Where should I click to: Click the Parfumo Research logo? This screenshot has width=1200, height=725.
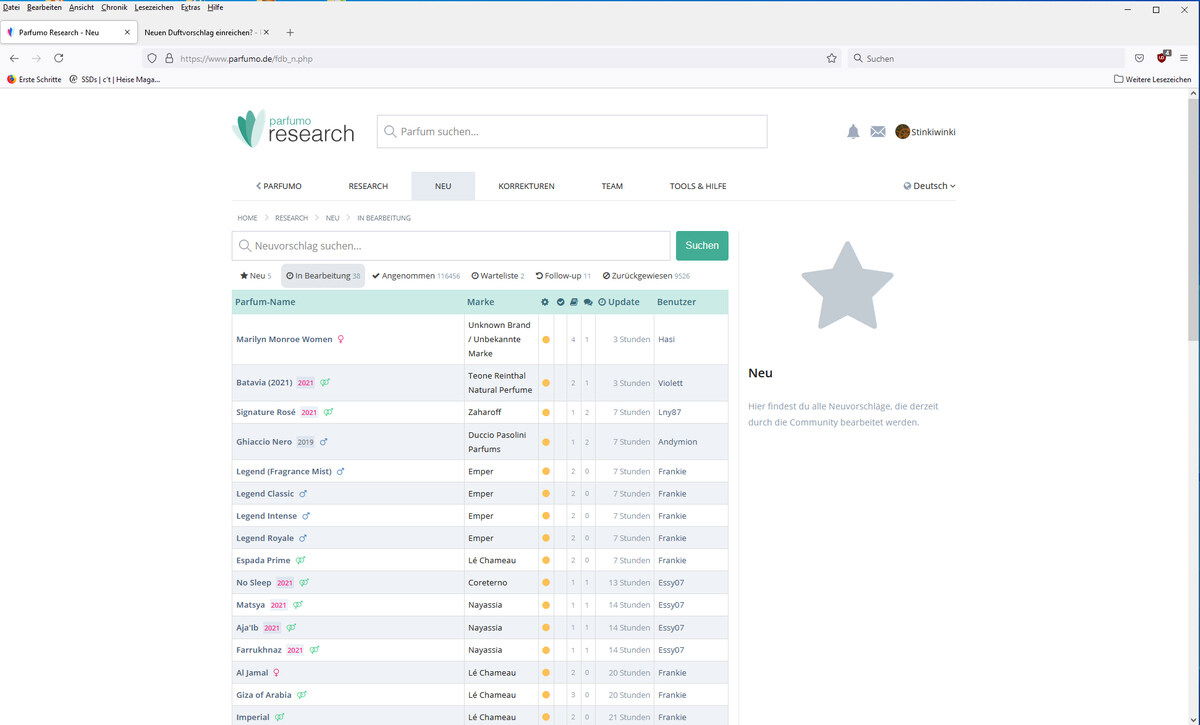[x=293, y=129]
